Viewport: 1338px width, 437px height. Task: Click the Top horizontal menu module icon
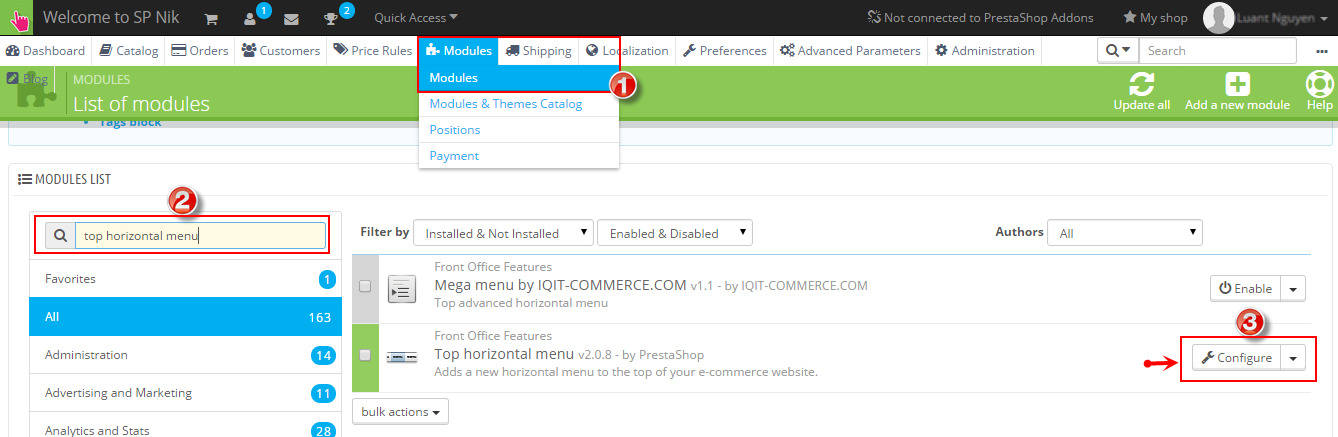click(x=402, y=357)
